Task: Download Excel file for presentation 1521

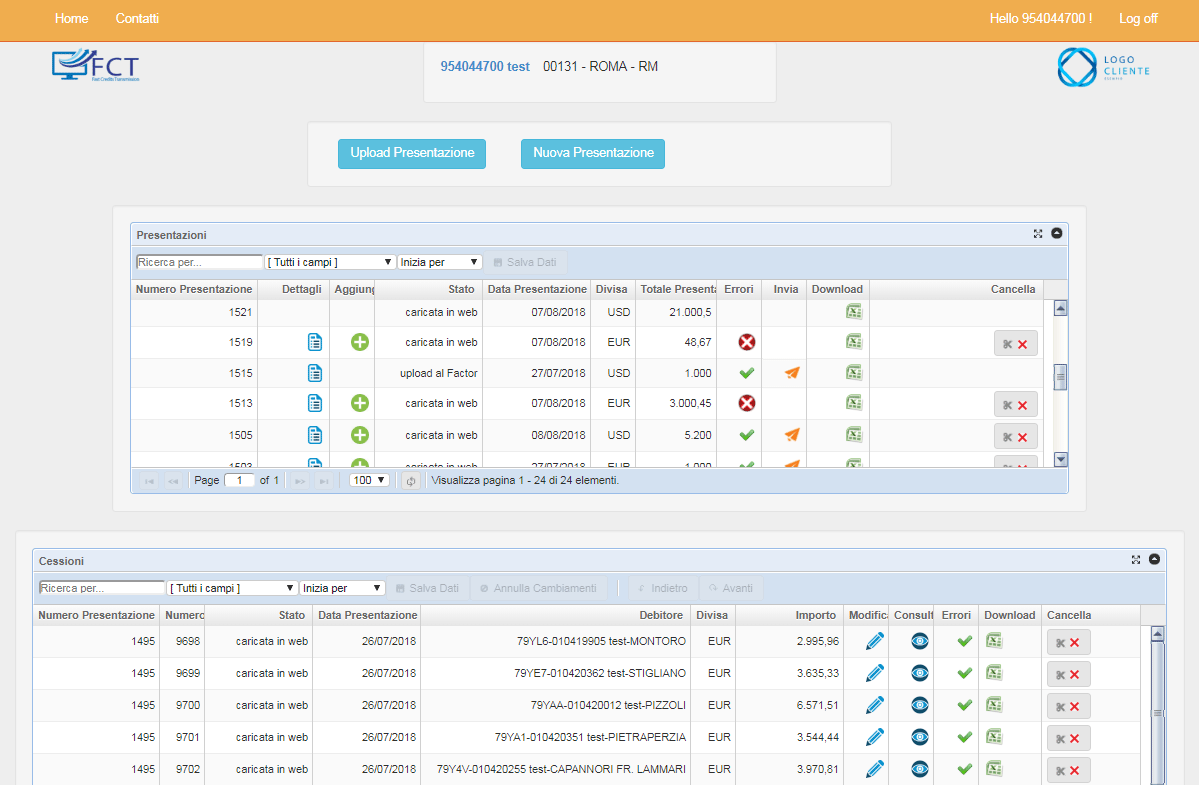Action: pyautogui.click(x=853, y=312)
